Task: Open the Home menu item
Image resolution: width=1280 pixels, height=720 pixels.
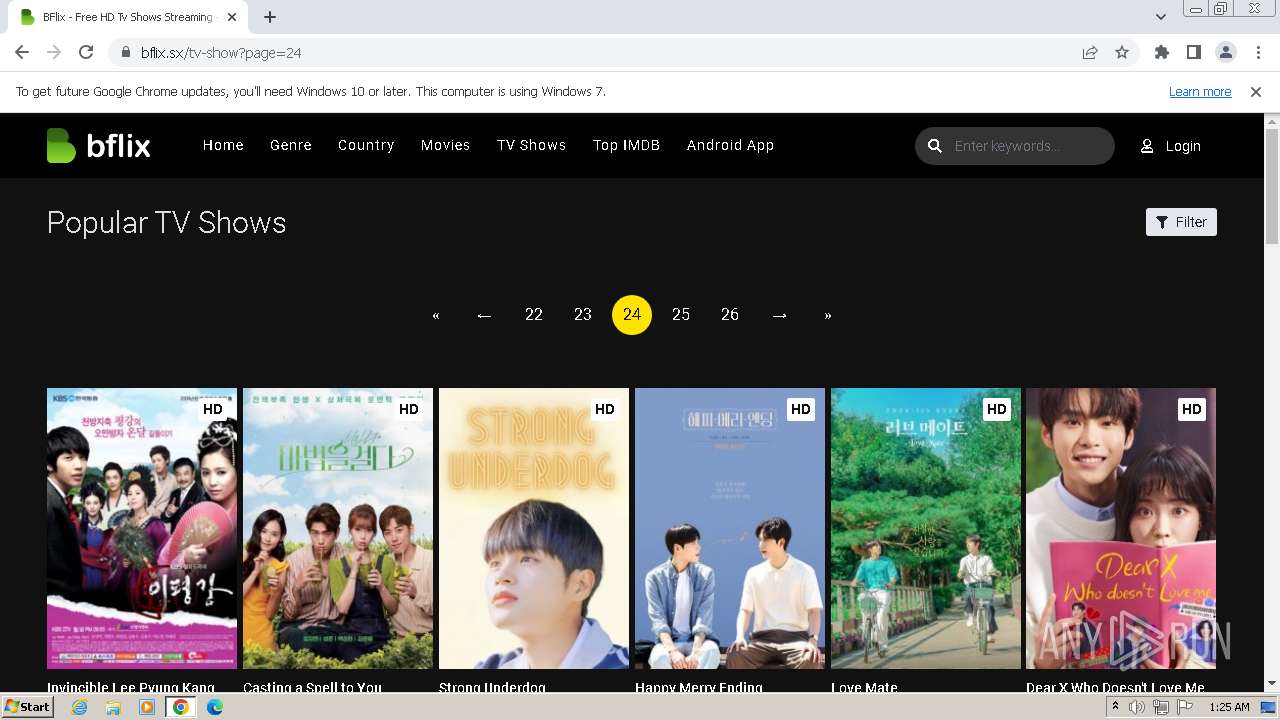Action: 223,145
